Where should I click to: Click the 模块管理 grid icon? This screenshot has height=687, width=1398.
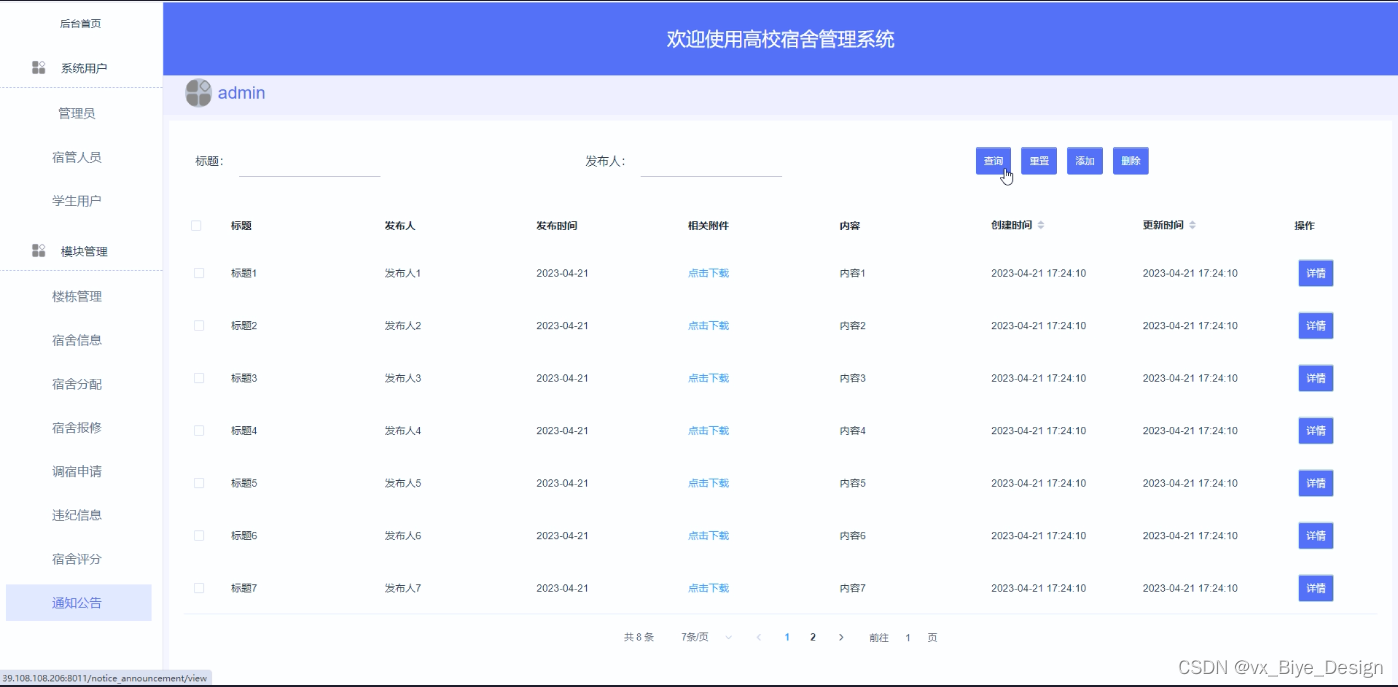pos(39,251)
